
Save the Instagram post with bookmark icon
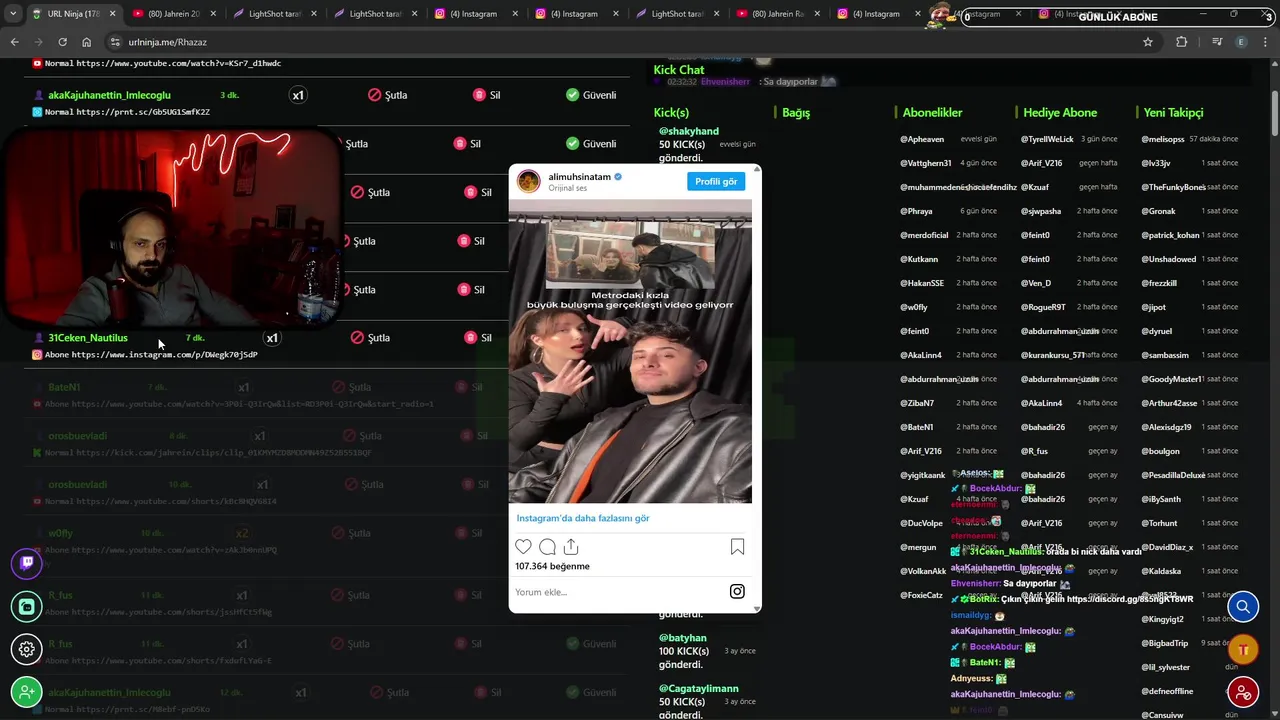[737, 547]
